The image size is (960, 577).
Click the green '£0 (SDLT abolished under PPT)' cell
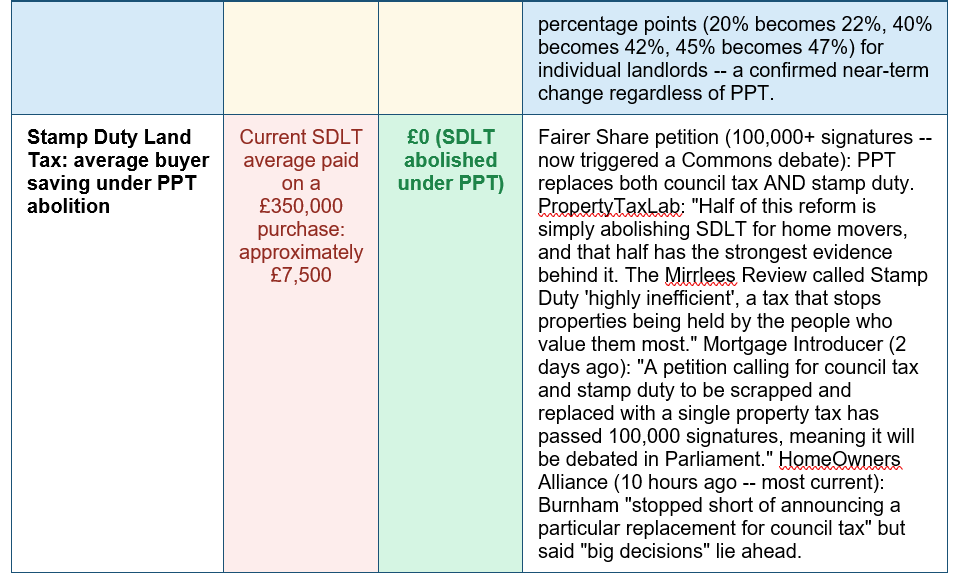pos(451,343)
